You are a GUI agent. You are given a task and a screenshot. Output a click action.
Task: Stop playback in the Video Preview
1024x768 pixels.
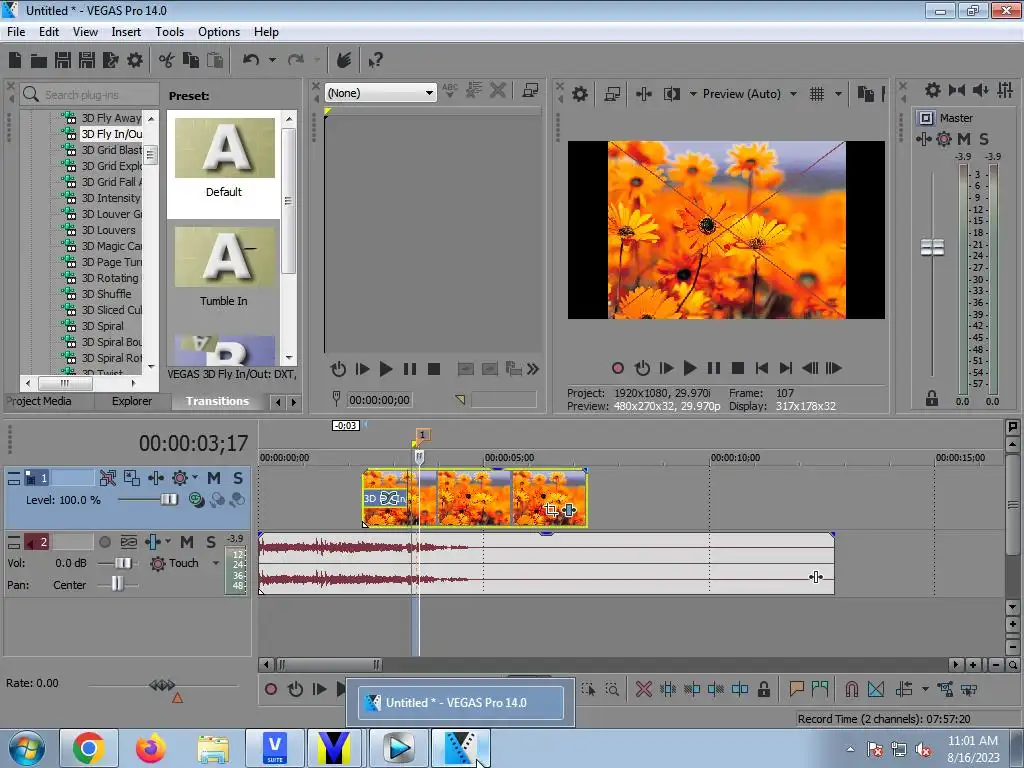tap(738, 368)
